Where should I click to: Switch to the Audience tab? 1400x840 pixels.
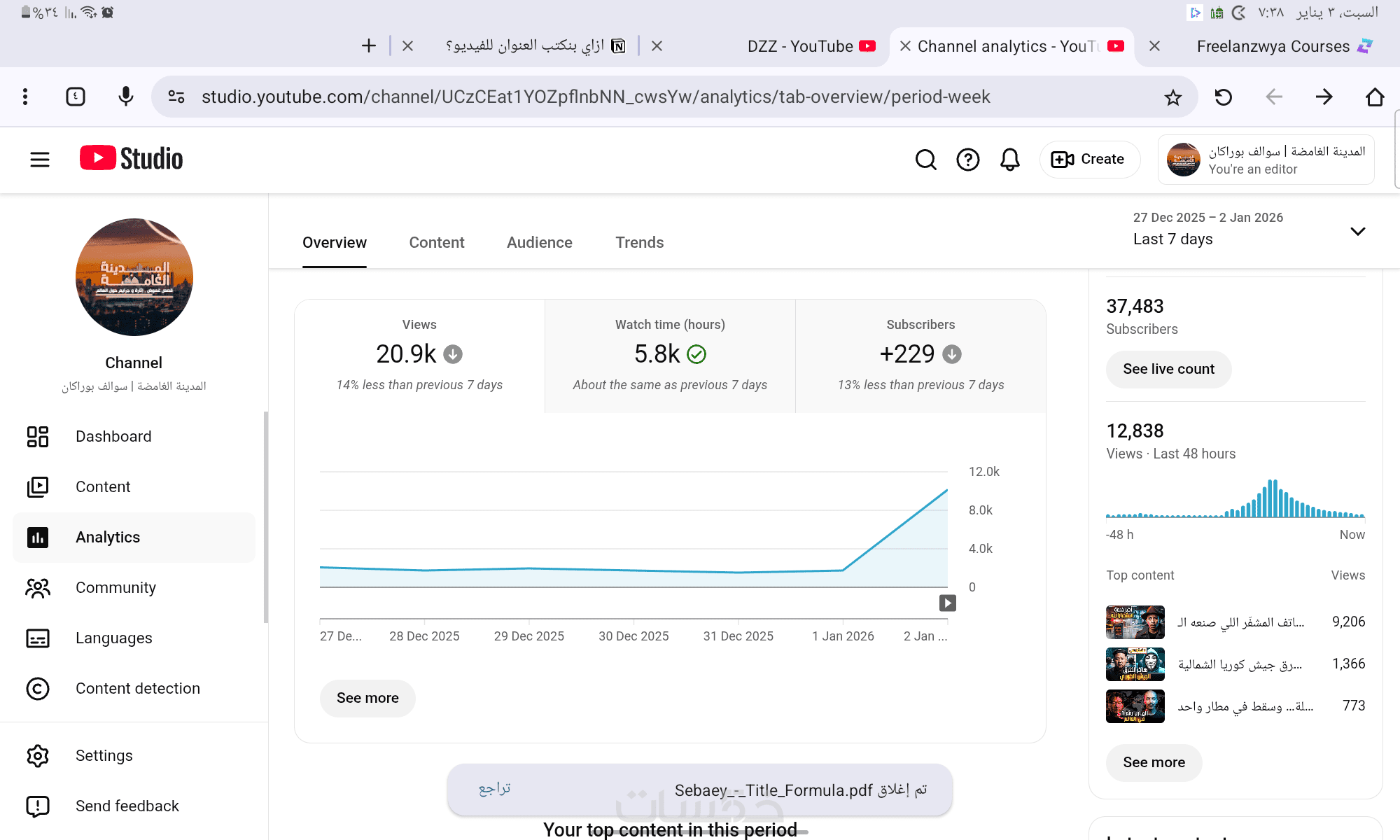(x=539, y=242)
